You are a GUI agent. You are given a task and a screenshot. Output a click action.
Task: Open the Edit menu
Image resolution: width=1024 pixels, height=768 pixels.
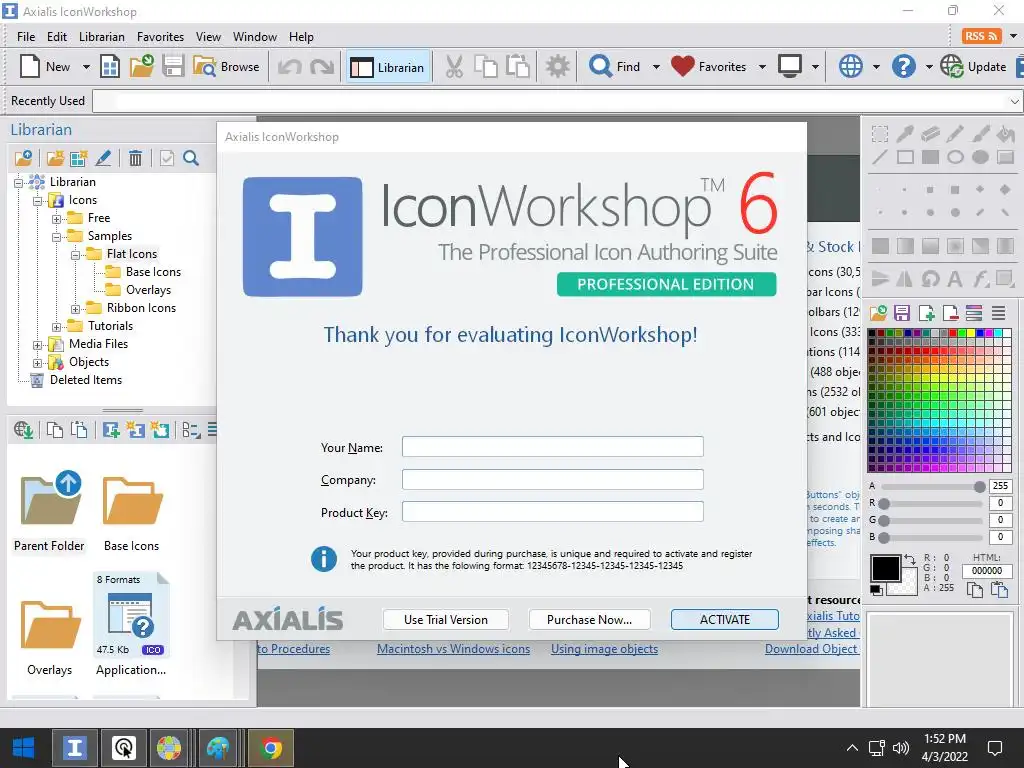57,37
